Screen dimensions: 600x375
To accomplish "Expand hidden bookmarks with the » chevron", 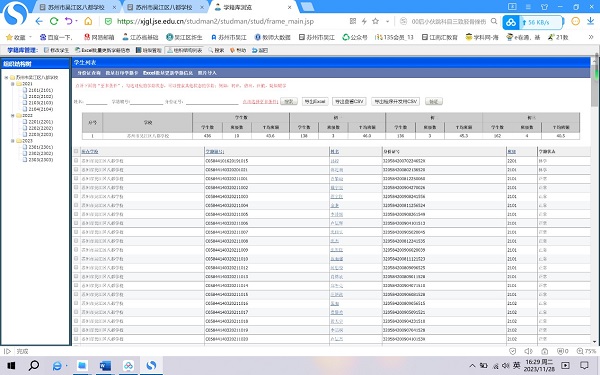I will pos(591,37).
